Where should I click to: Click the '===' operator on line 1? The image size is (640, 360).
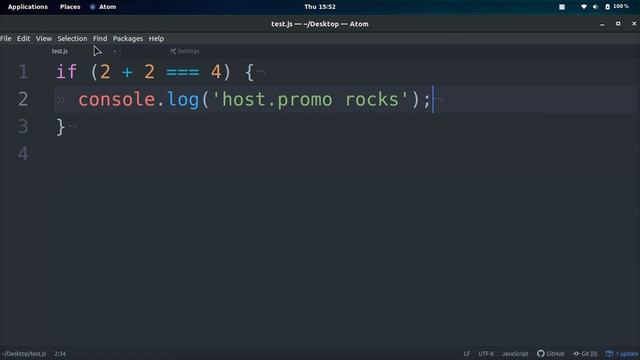[x=182, y=72]
